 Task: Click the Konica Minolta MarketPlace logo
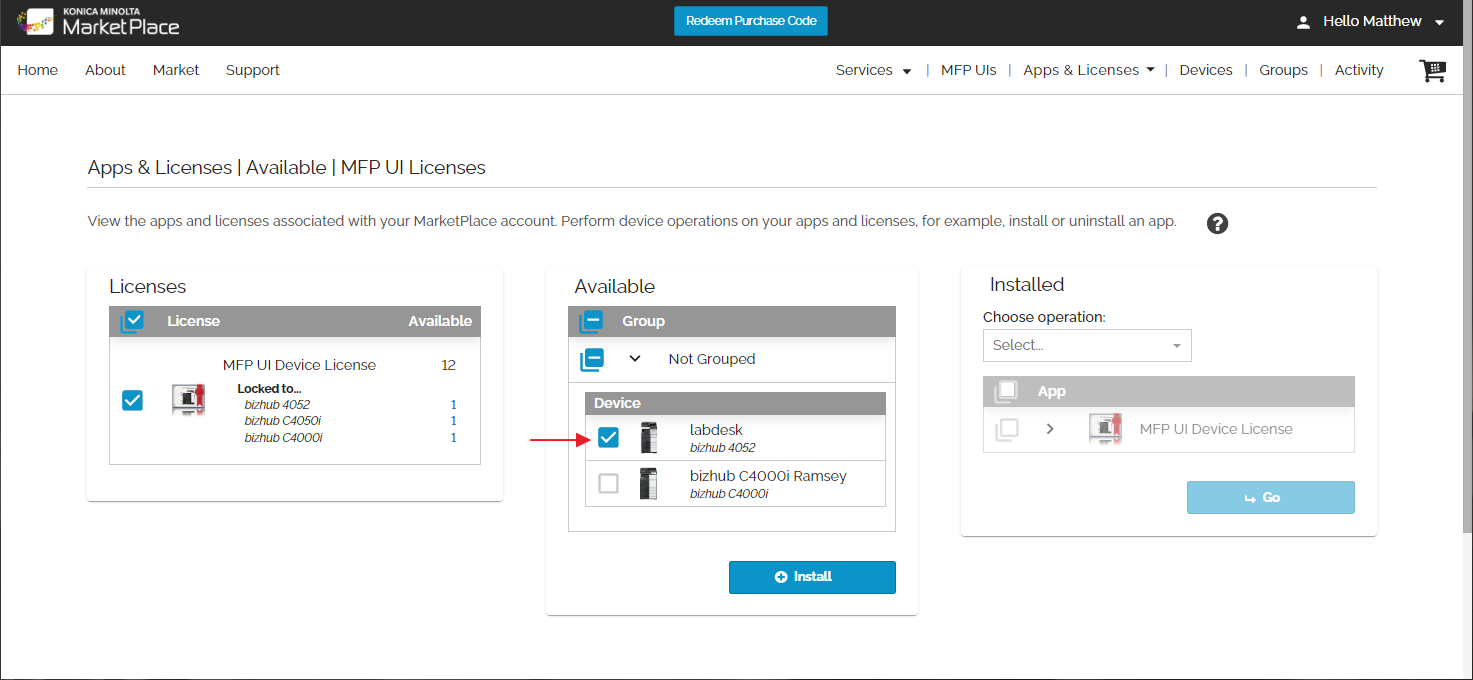(98, 22)
